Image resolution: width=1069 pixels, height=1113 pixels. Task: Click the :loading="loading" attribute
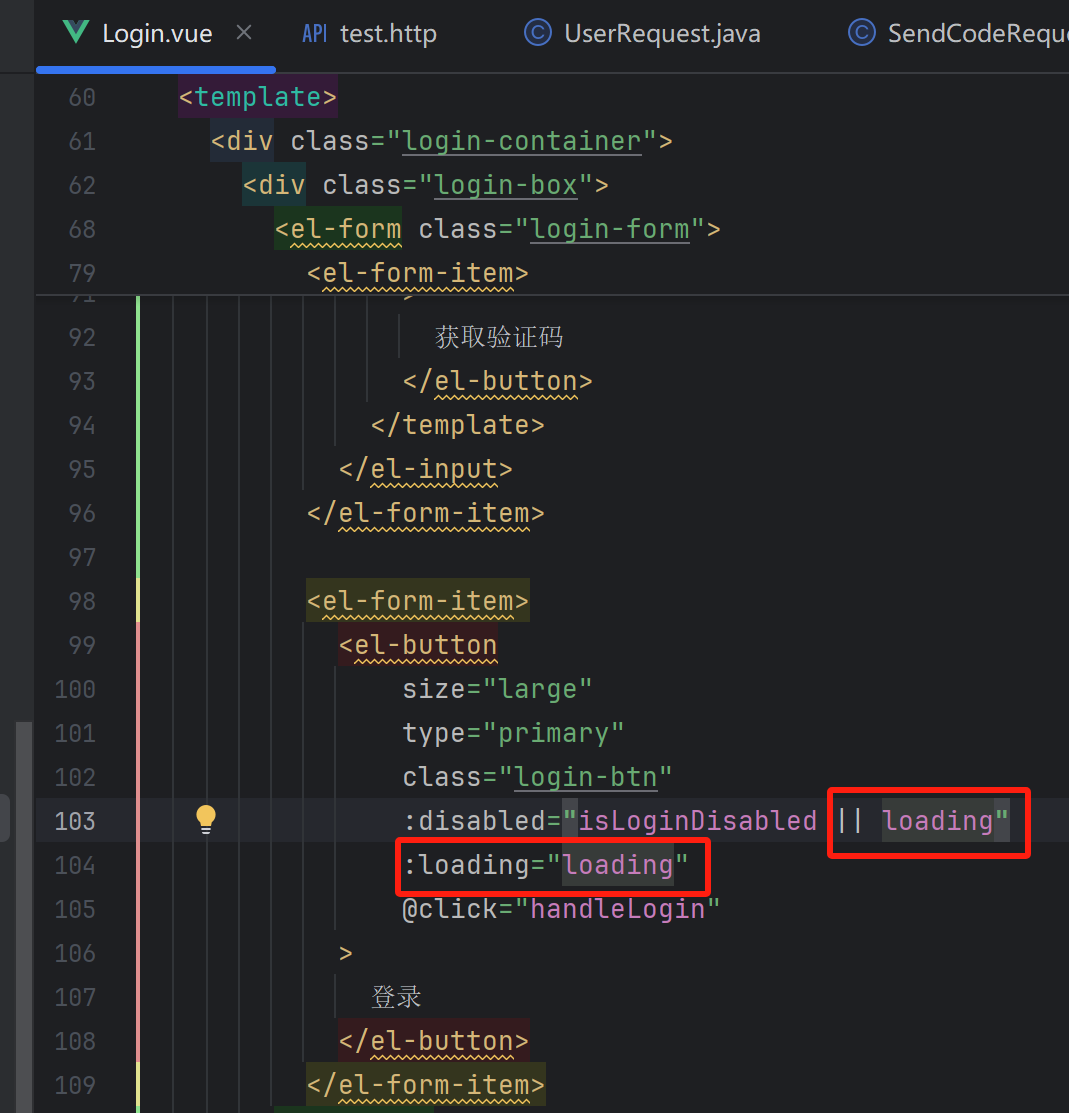545,865
